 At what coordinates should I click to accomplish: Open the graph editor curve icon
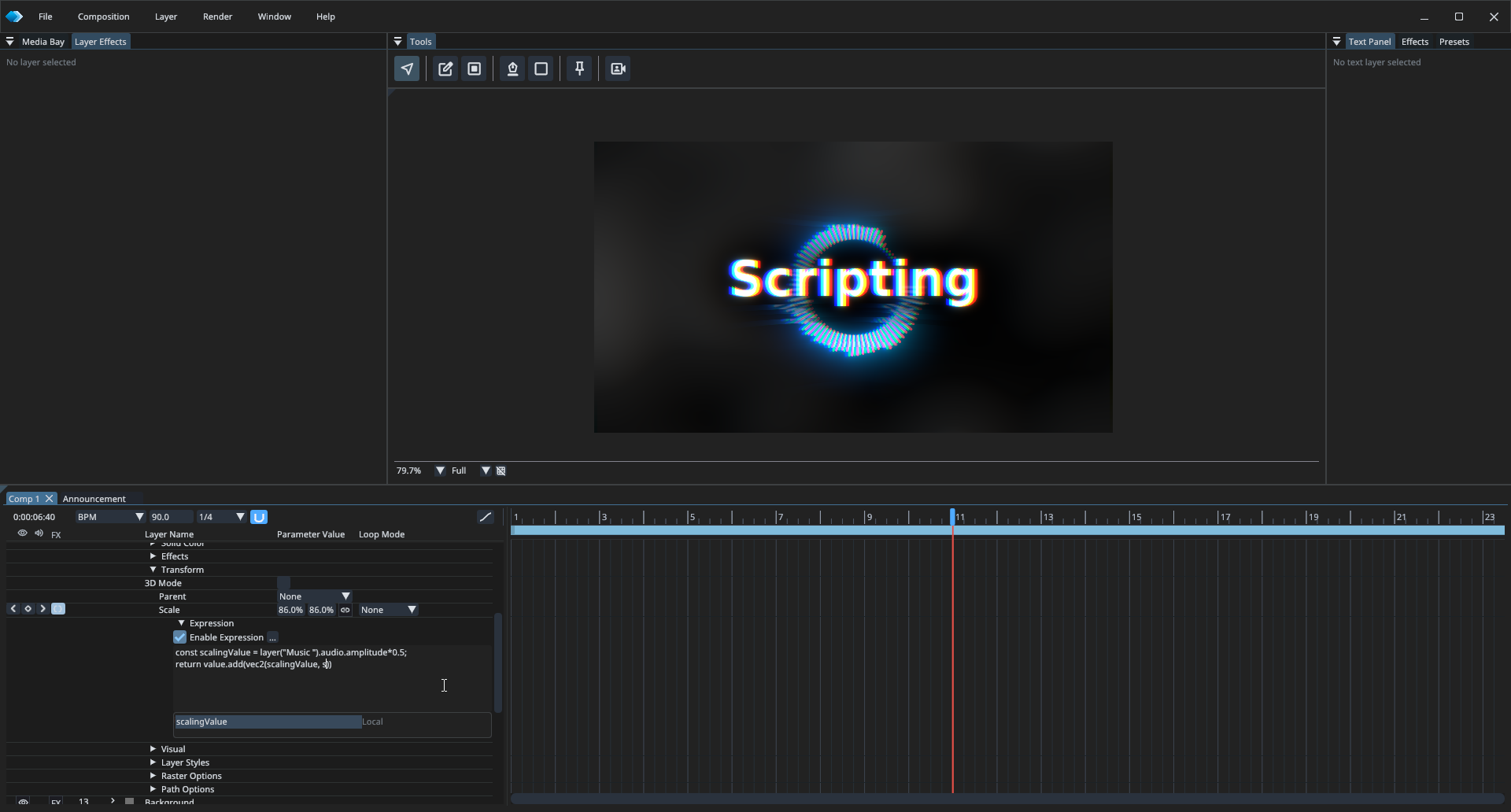(486, 517)
